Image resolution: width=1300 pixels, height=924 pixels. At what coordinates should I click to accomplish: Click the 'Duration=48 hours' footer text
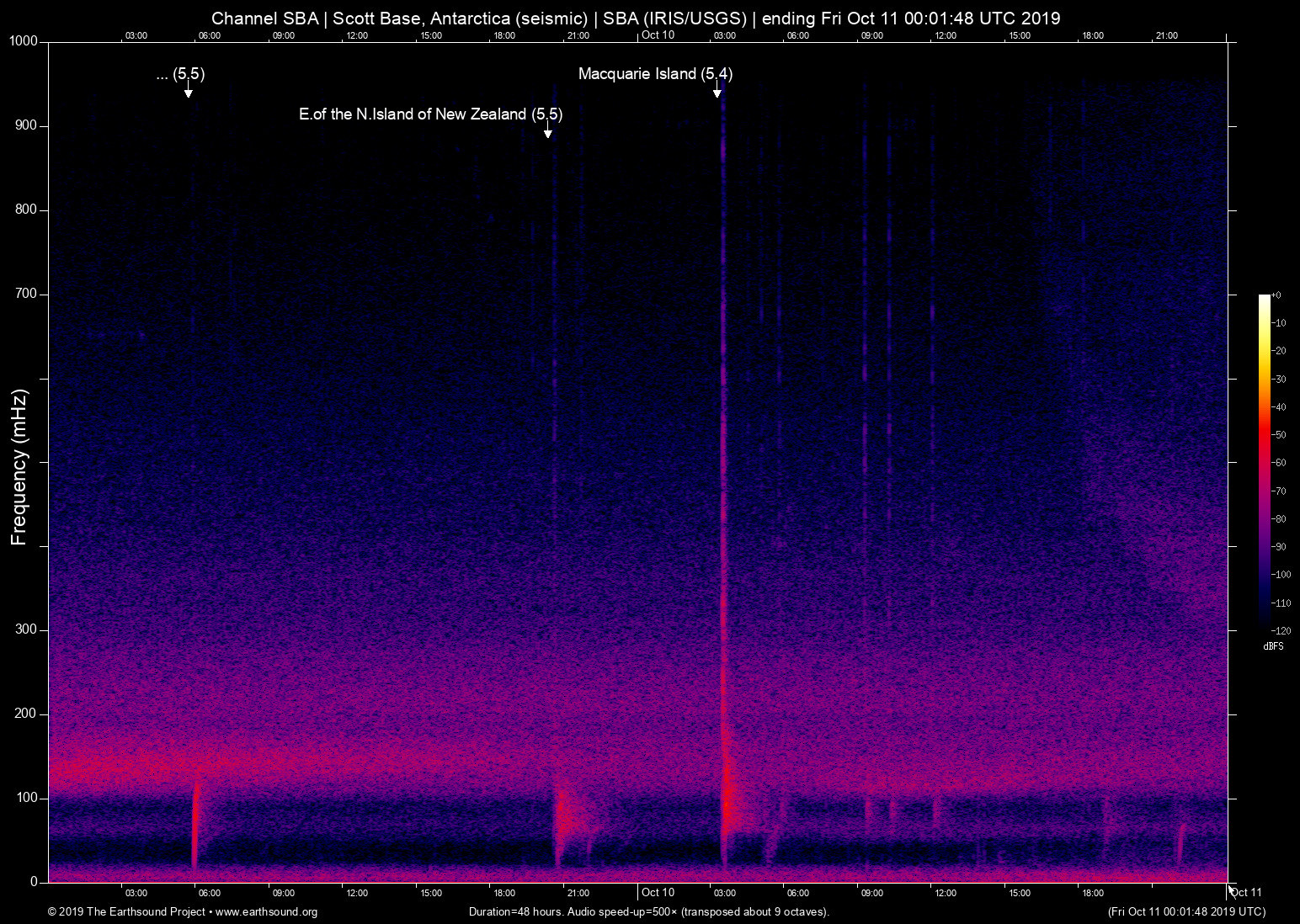(519, 912)
